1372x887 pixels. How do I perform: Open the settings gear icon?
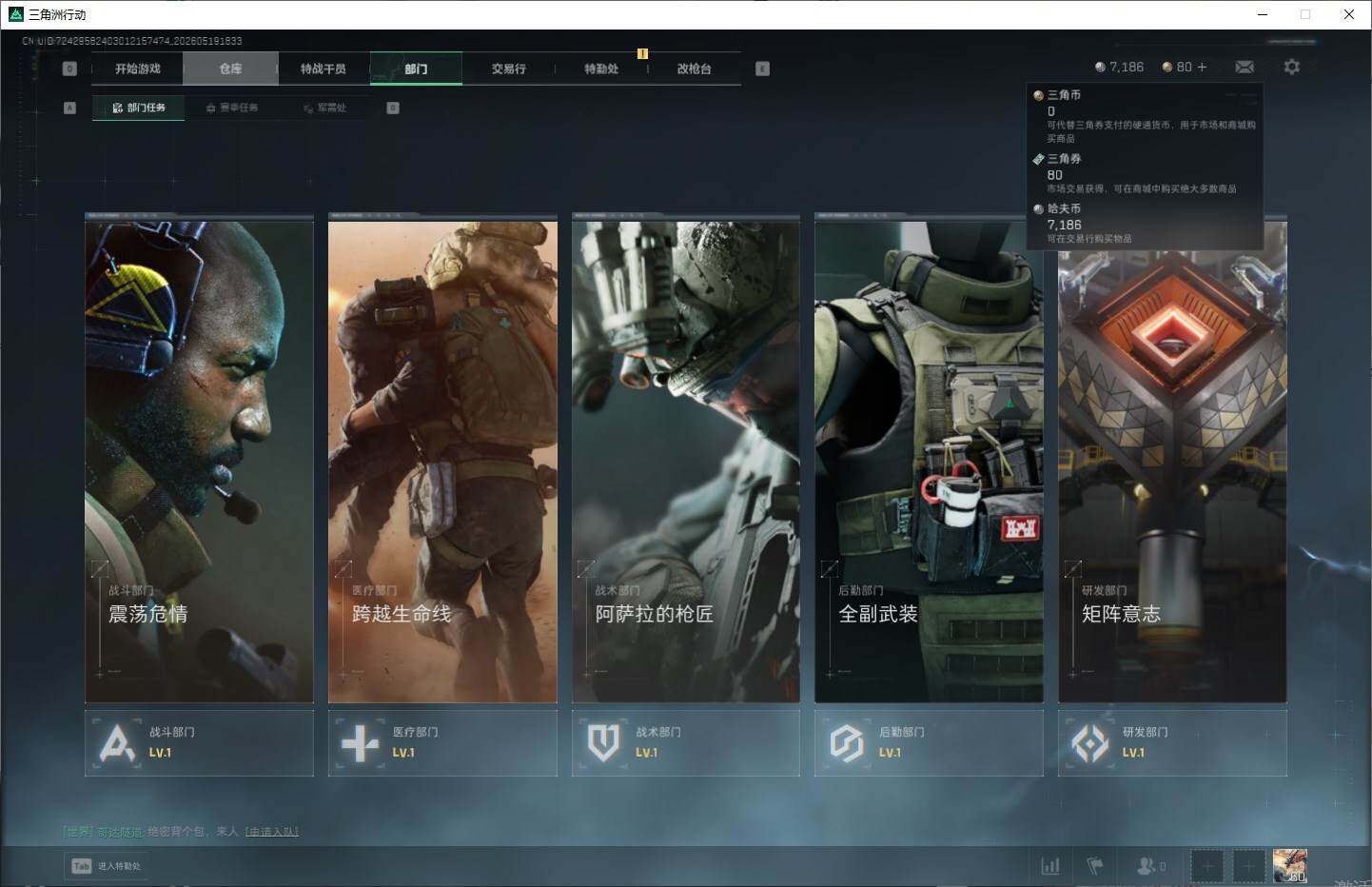tap(1291, 67)
